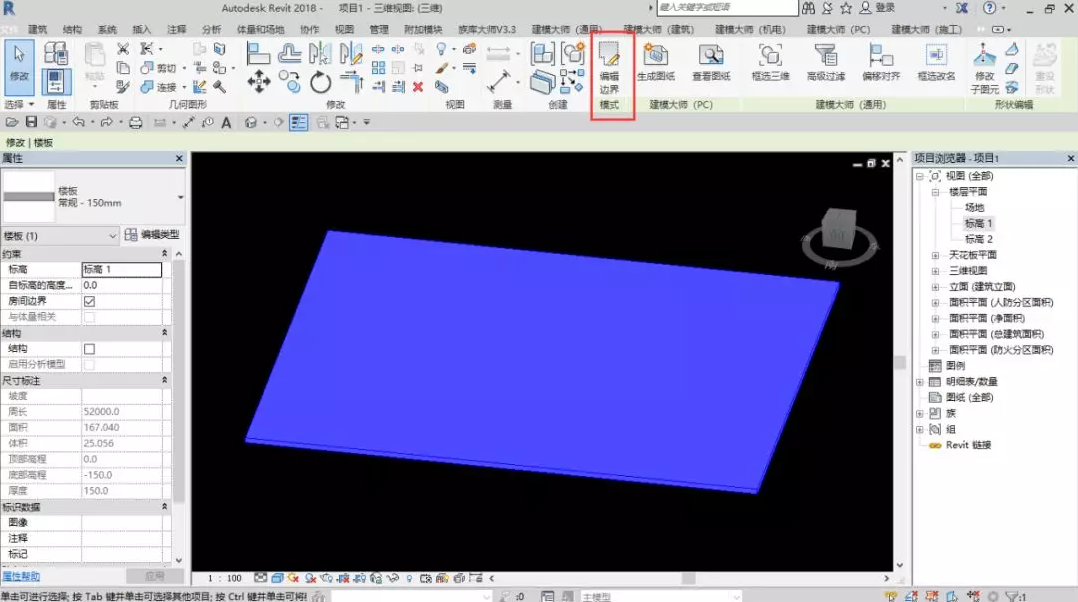
Task: Select 场地 in project browser
Action: click(x=974, y=208)
